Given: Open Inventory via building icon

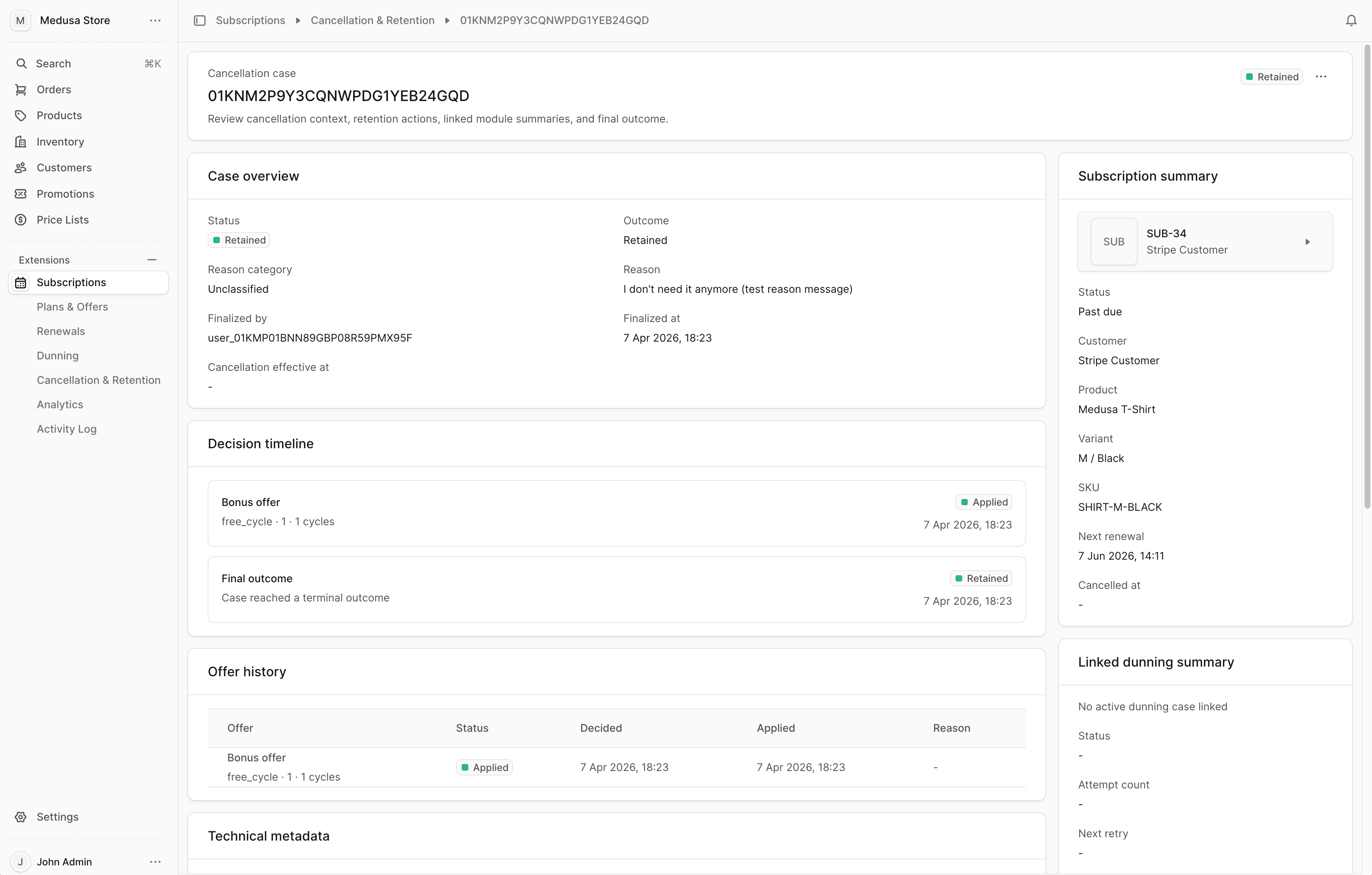Looking at the screenshot, I should click(21, 142).
